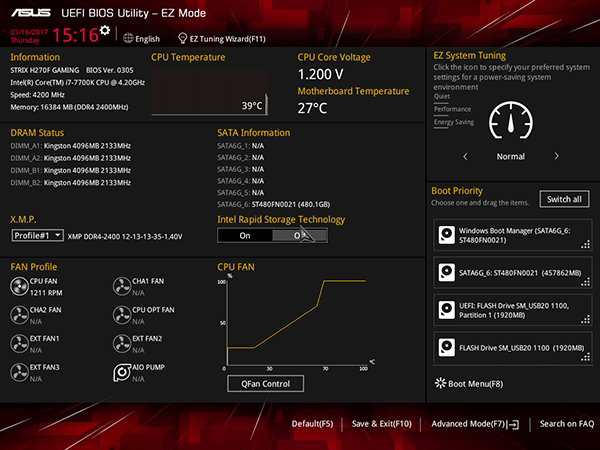
Task: Click DIMM_A2: Kingston 4096MB 2133MHz entry
Action: click(x=70, y=158)
